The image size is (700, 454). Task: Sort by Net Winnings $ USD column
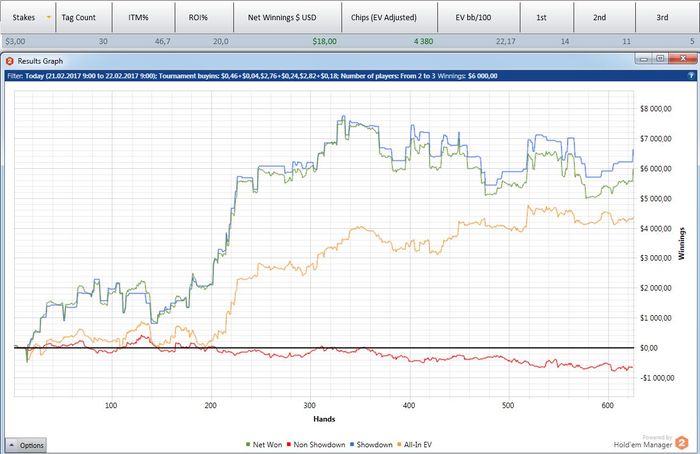287,17
